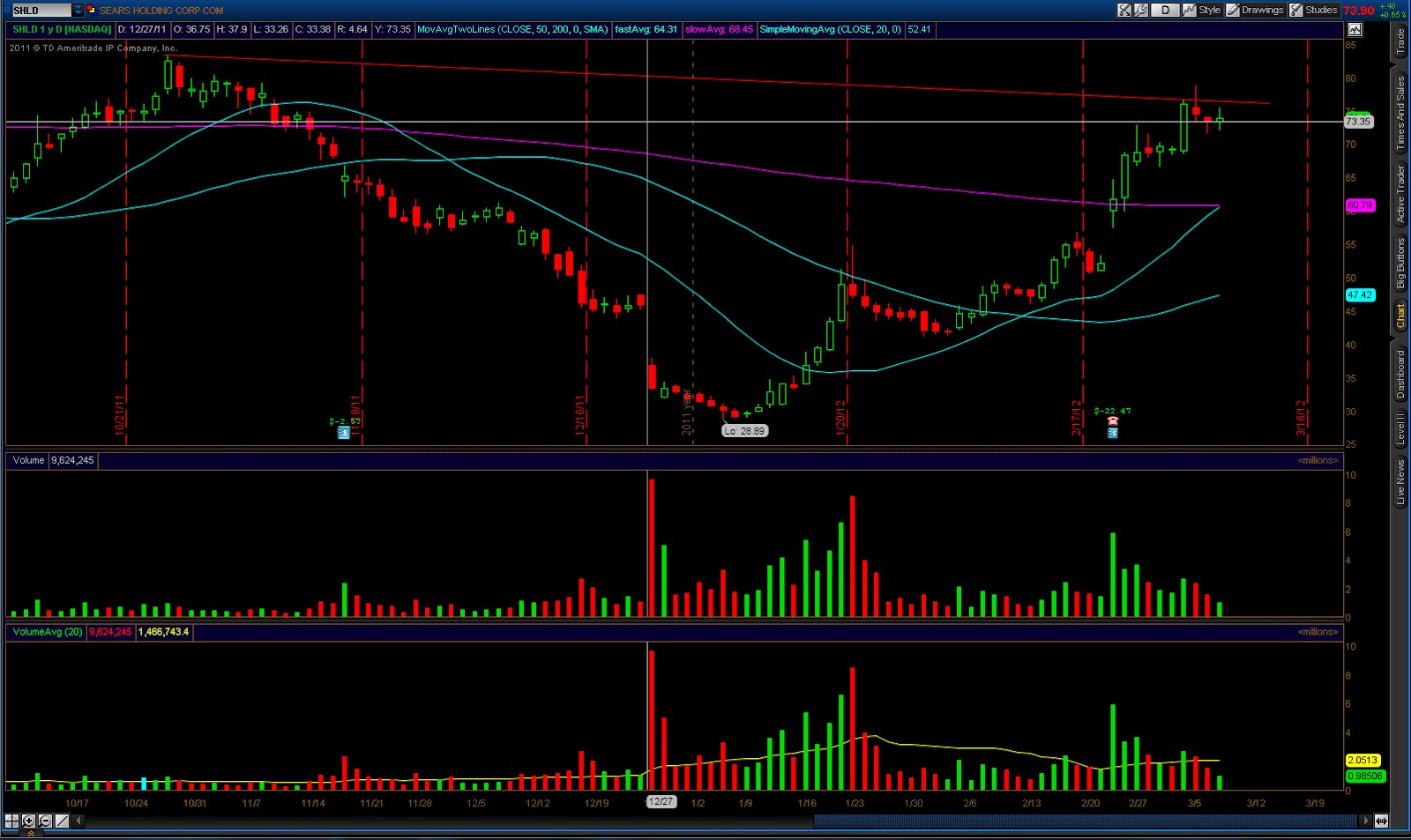The height and width of the screenshot is (840, 1411).
Task: Click the red 73.90 last price
Action: 1359,11
